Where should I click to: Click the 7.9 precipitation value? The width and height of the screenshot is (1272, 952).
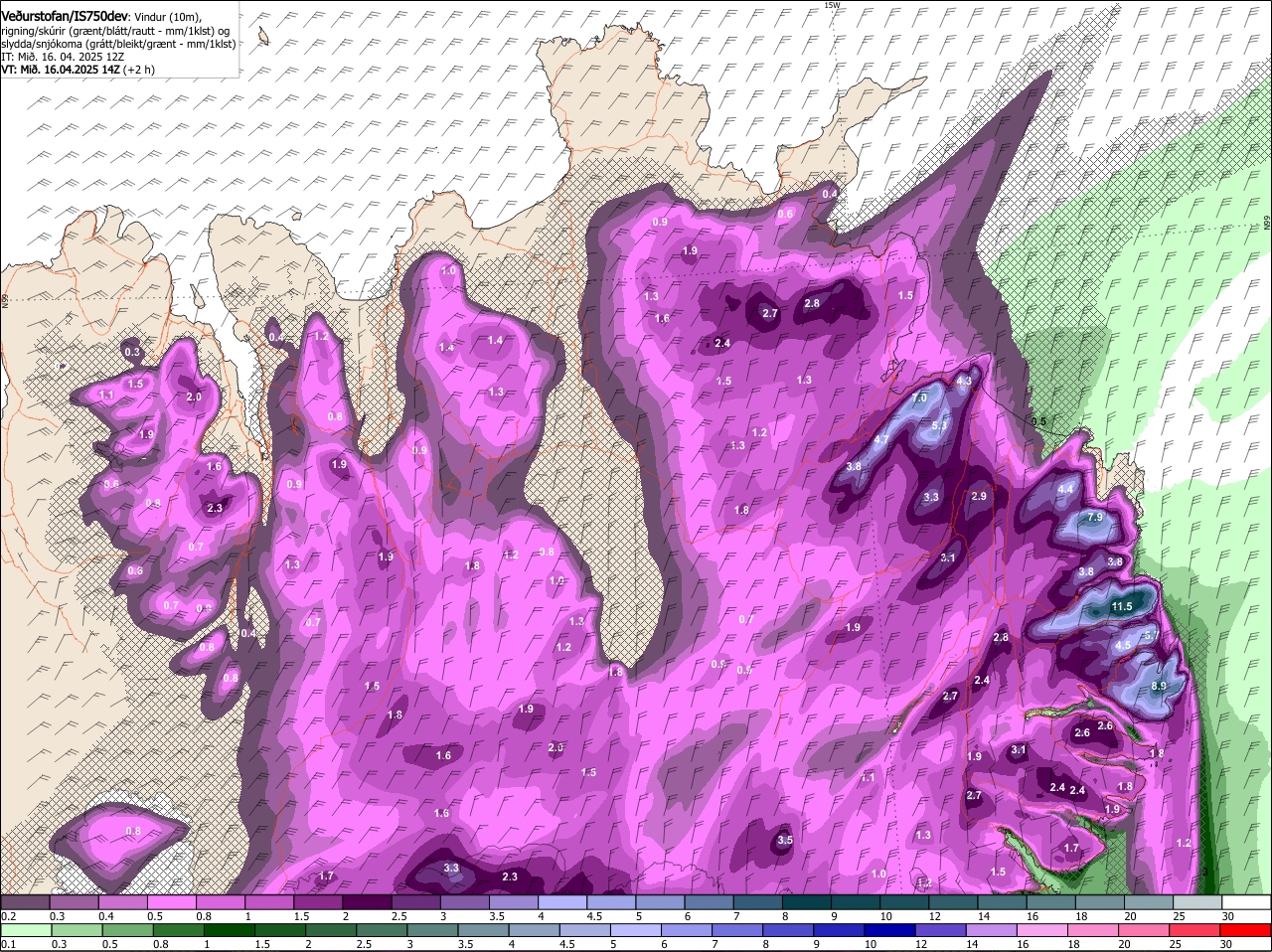[1095, 518]
